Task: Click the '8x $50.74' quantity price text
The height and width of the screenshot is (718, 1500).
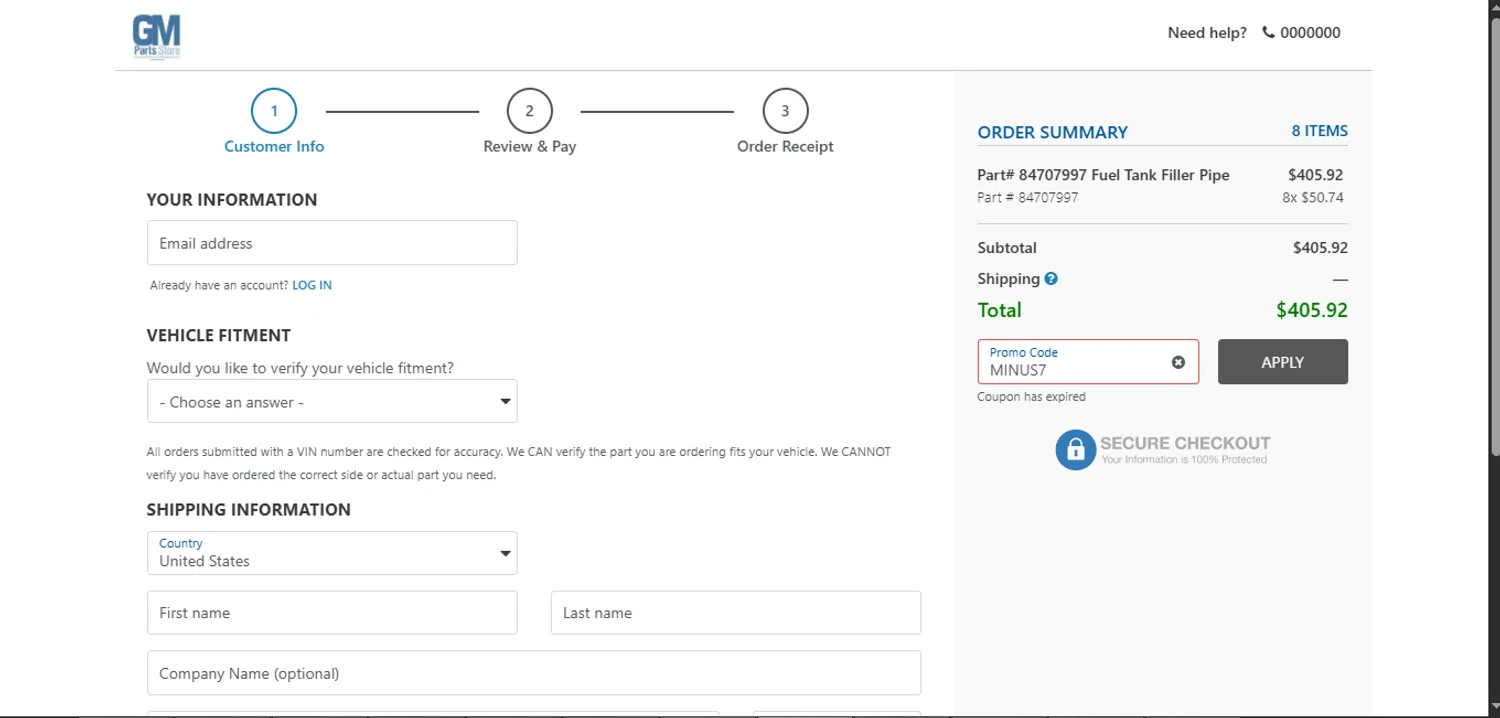Action: [x=1313, y=198]
